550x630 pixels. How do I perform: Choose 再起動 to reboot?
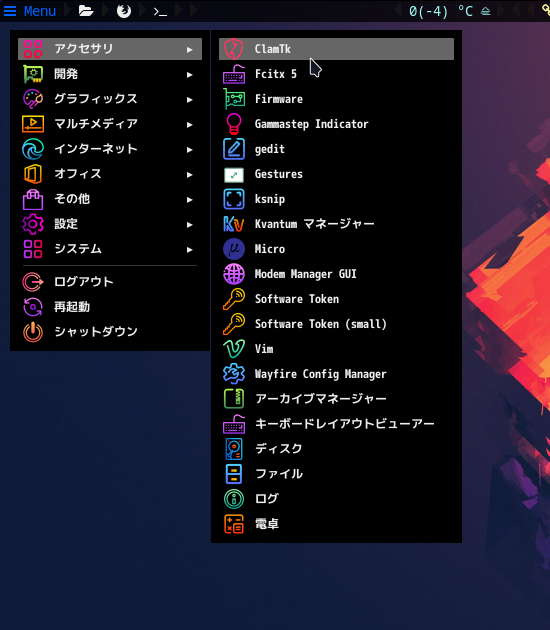tap(72, 307)
